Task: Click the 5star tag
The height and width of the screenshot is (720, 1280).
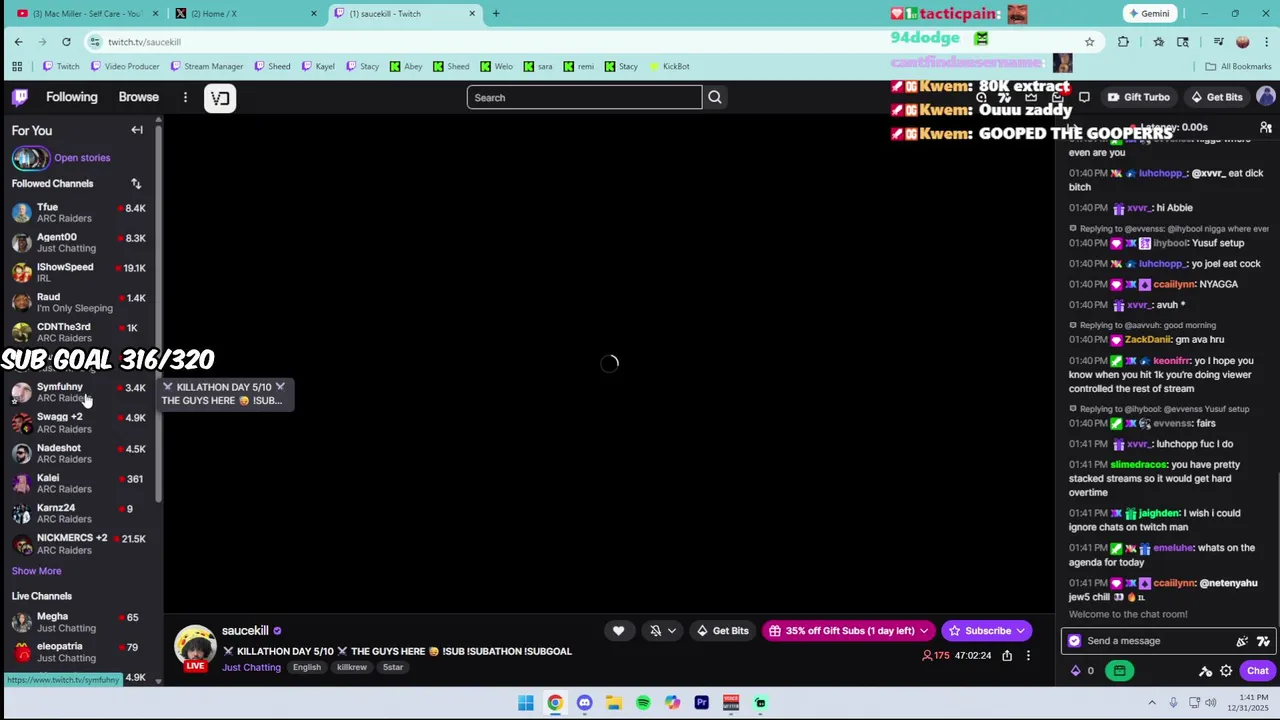Action: [x=393, y=667]
